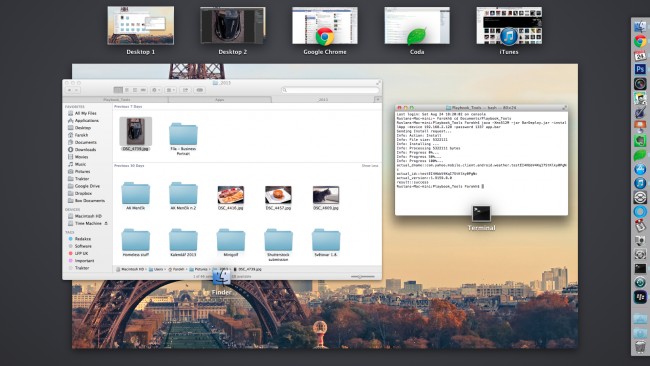The width and height of the screenshot is (650, 366).
Task: Open iTunes from the Dock
Action: click(x=640, y=183)
